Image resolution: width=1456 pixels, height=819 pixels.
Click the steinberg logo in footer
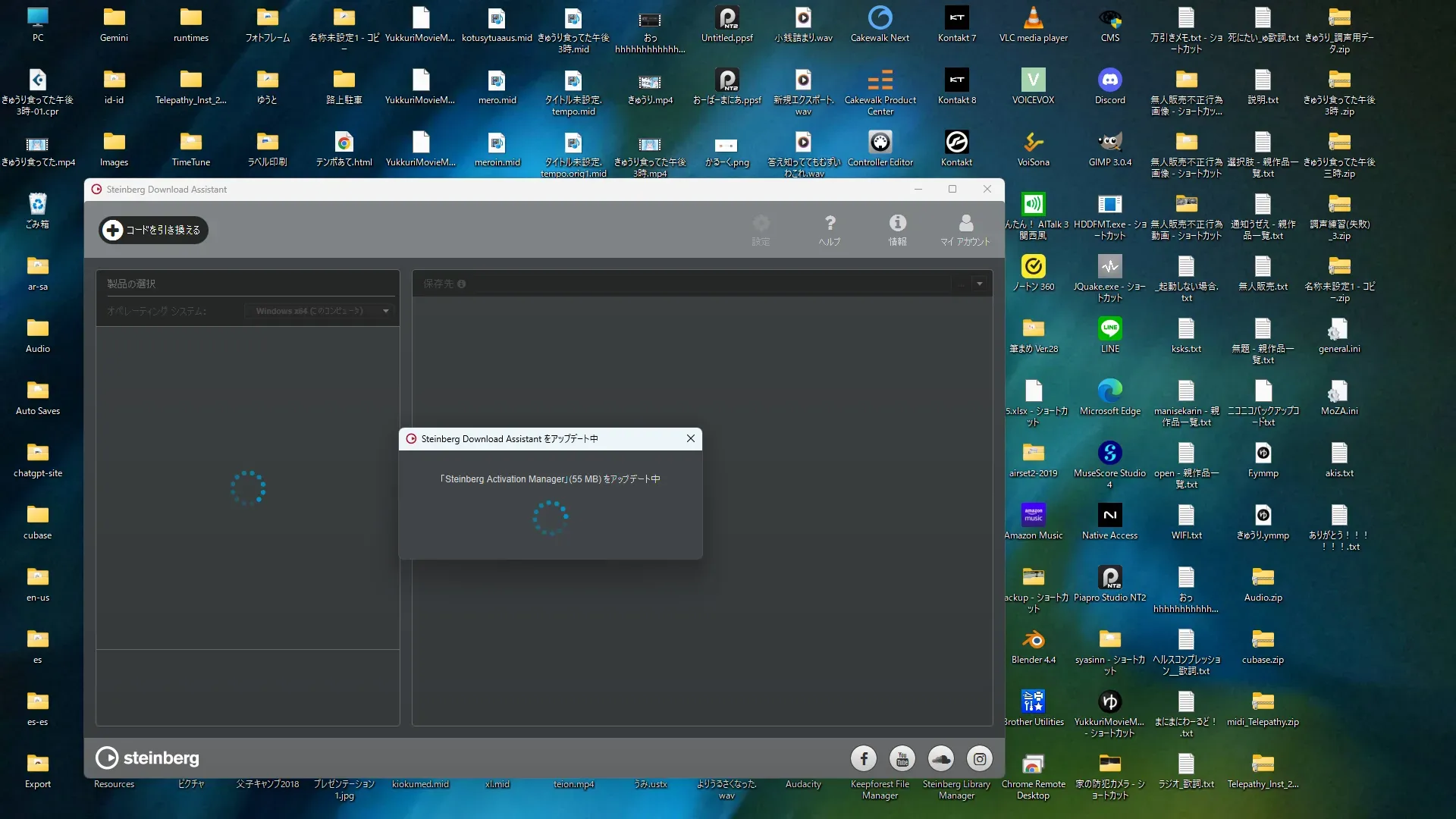click(148, 758)
